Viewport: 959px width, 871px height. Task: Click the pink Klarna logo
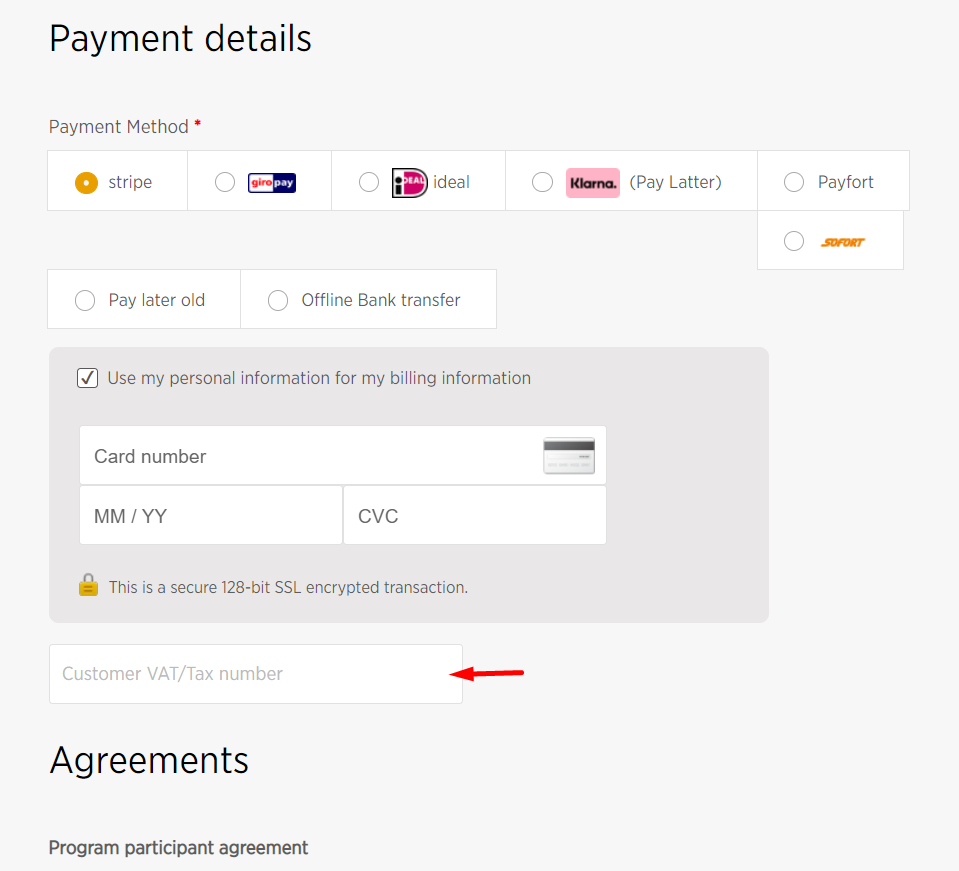(x=593, y=182)
